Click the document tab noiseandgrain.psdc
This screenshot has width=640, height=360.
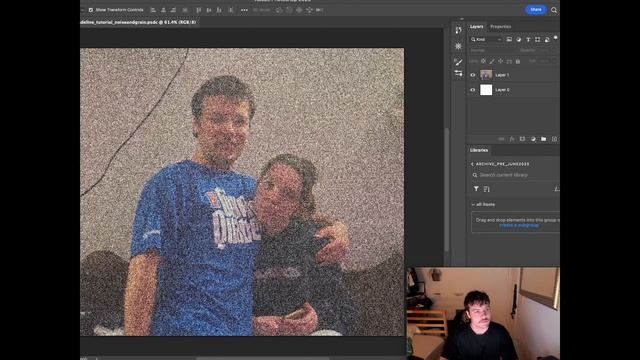(138, 22)
